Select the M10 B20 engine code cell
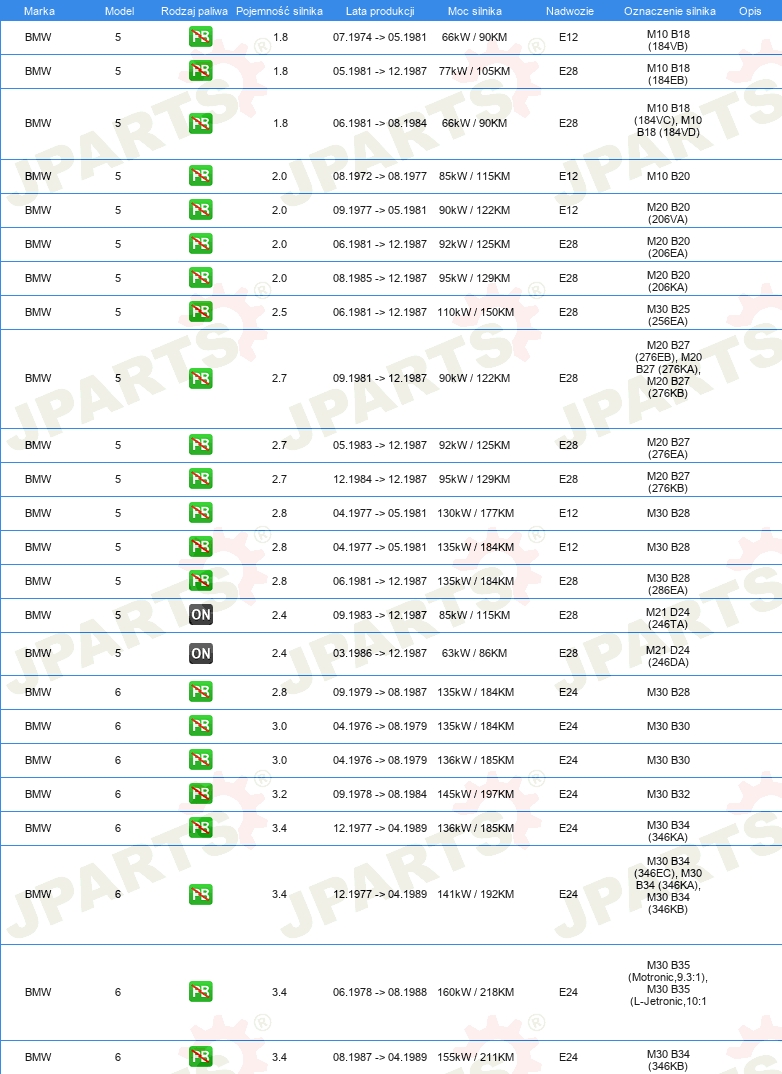 point(668,176)
